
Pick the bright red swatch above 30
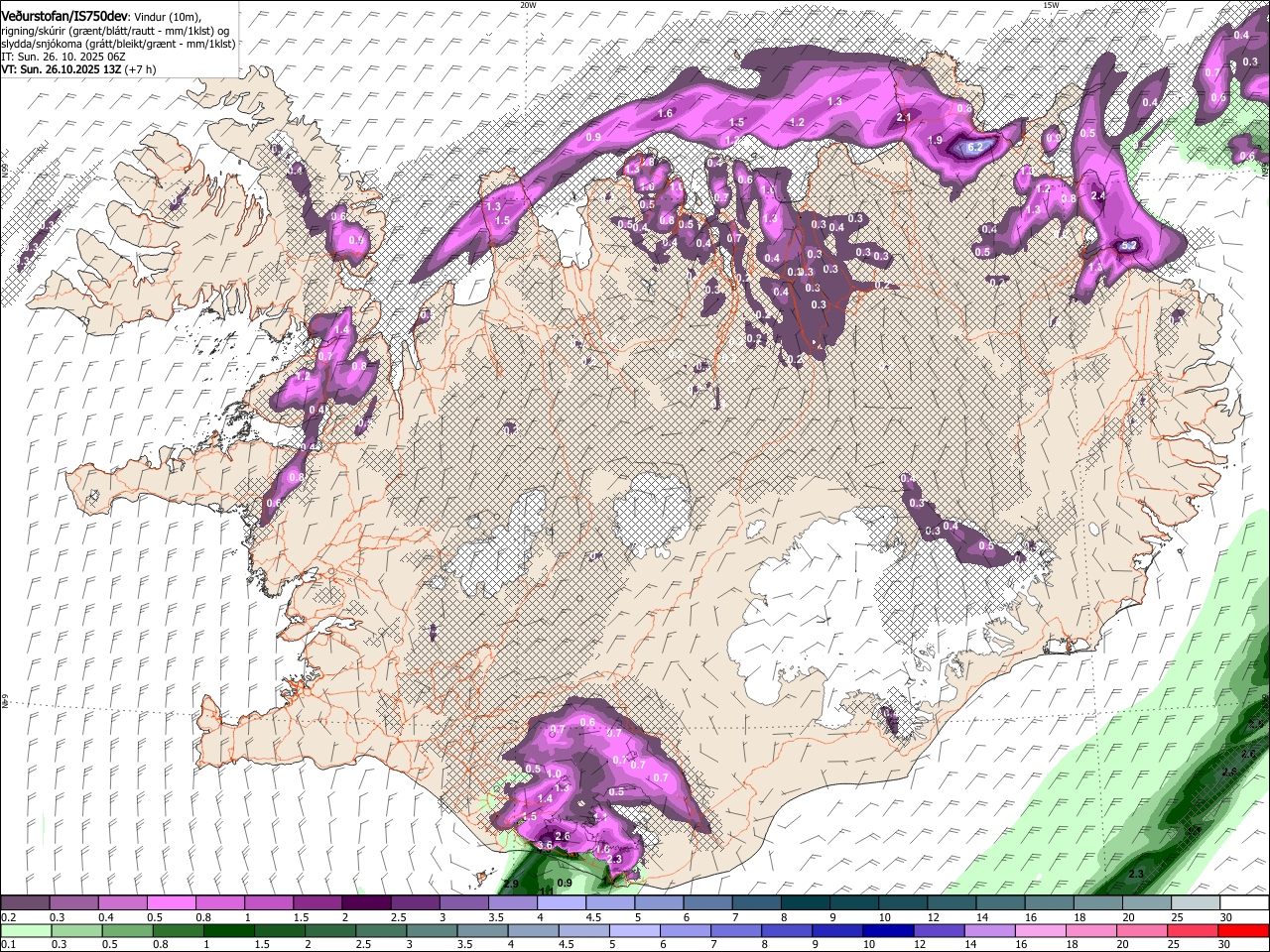pos(1243,930)
